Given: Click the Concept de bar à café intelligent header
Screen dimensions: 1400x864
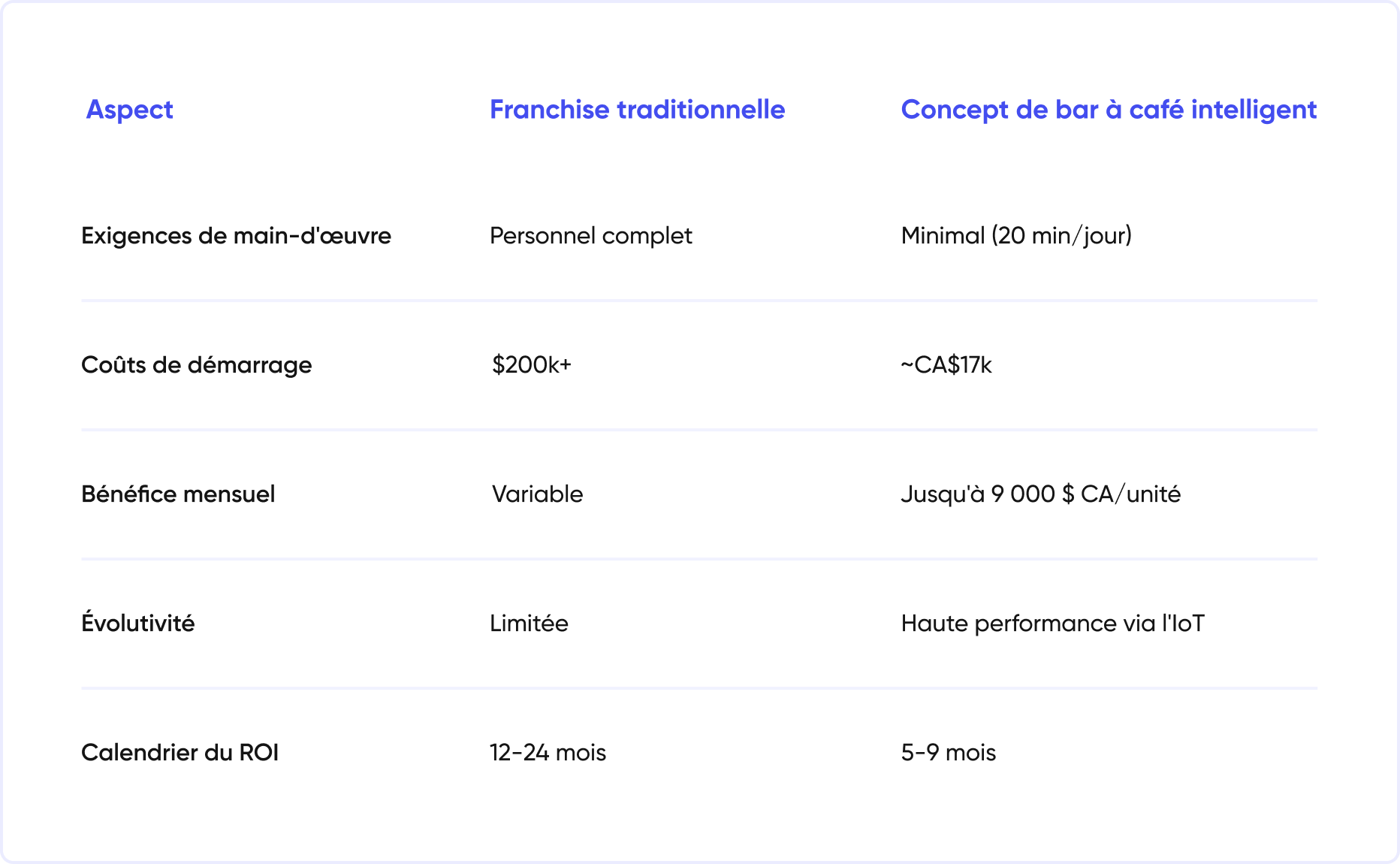Looking at the screenshot, I should pos(1109,110).
